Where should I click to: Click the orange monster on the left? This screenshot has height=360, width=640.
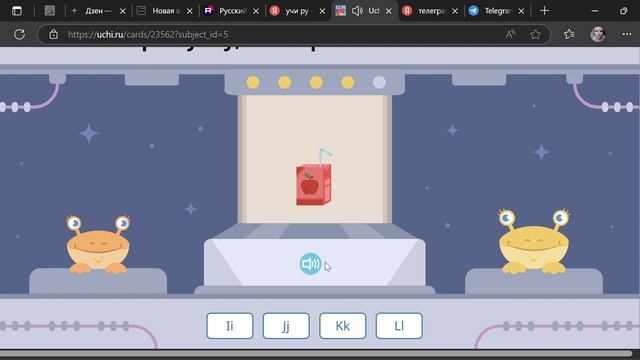coord(98,244)
